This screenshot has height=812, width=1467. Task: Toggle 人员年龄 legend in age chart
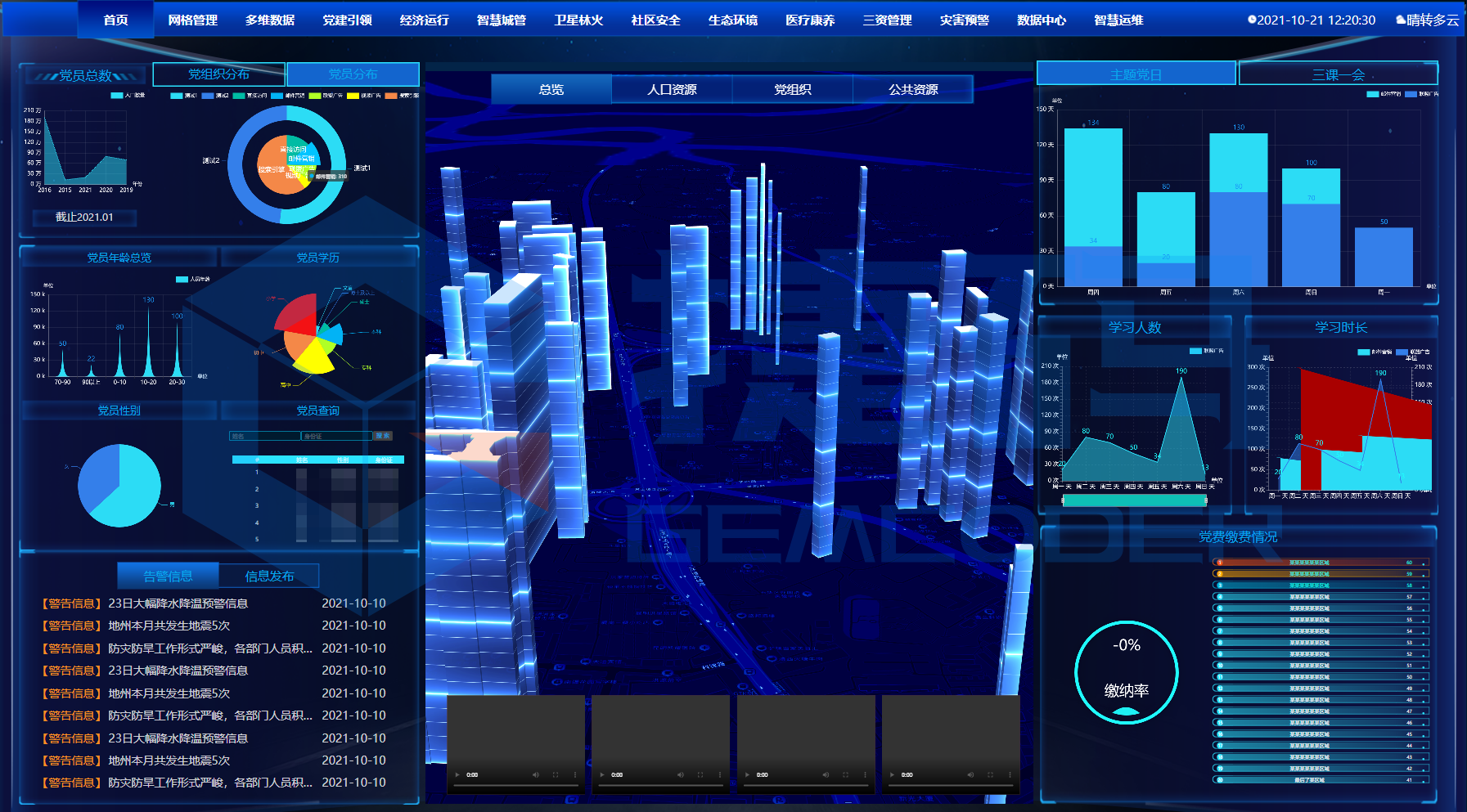(x=182, y=280)
